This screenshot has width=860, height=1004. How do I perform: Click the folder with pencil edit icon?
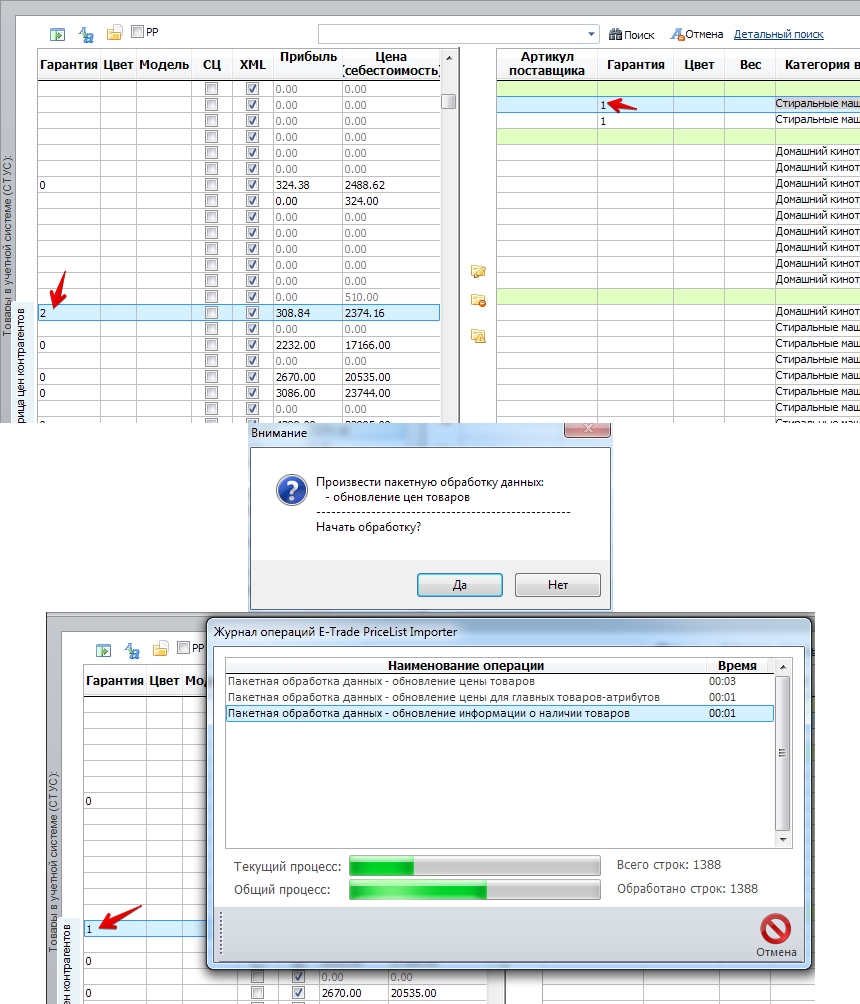[x=478, y=271]
